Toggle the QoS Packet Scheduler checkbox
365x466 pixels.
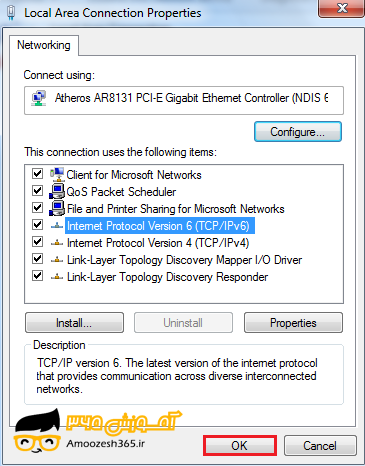[x=37, y=191]
